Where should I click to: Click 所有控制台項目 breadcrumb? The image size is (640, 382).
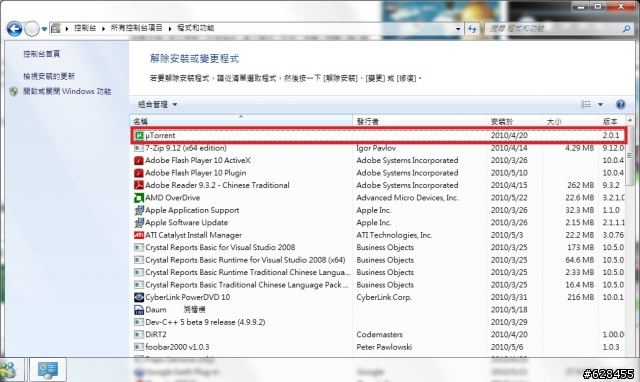(136, 28)
